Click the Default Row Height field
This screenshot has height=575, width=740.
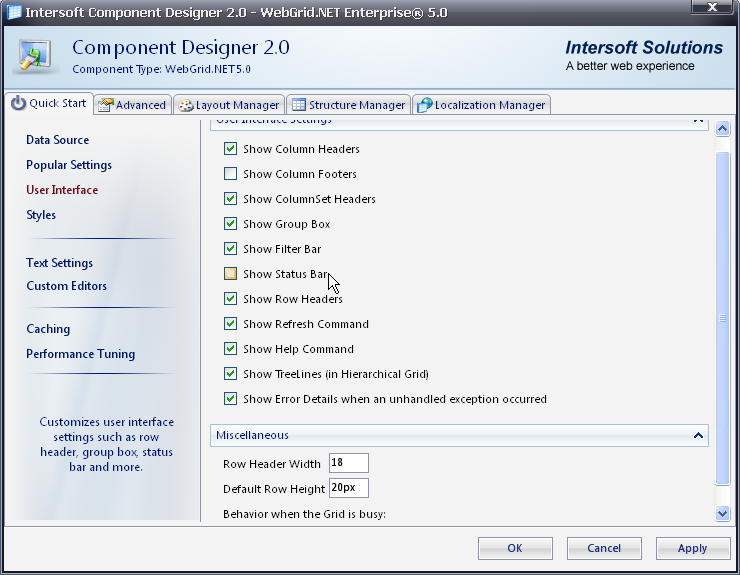point(349,488)
